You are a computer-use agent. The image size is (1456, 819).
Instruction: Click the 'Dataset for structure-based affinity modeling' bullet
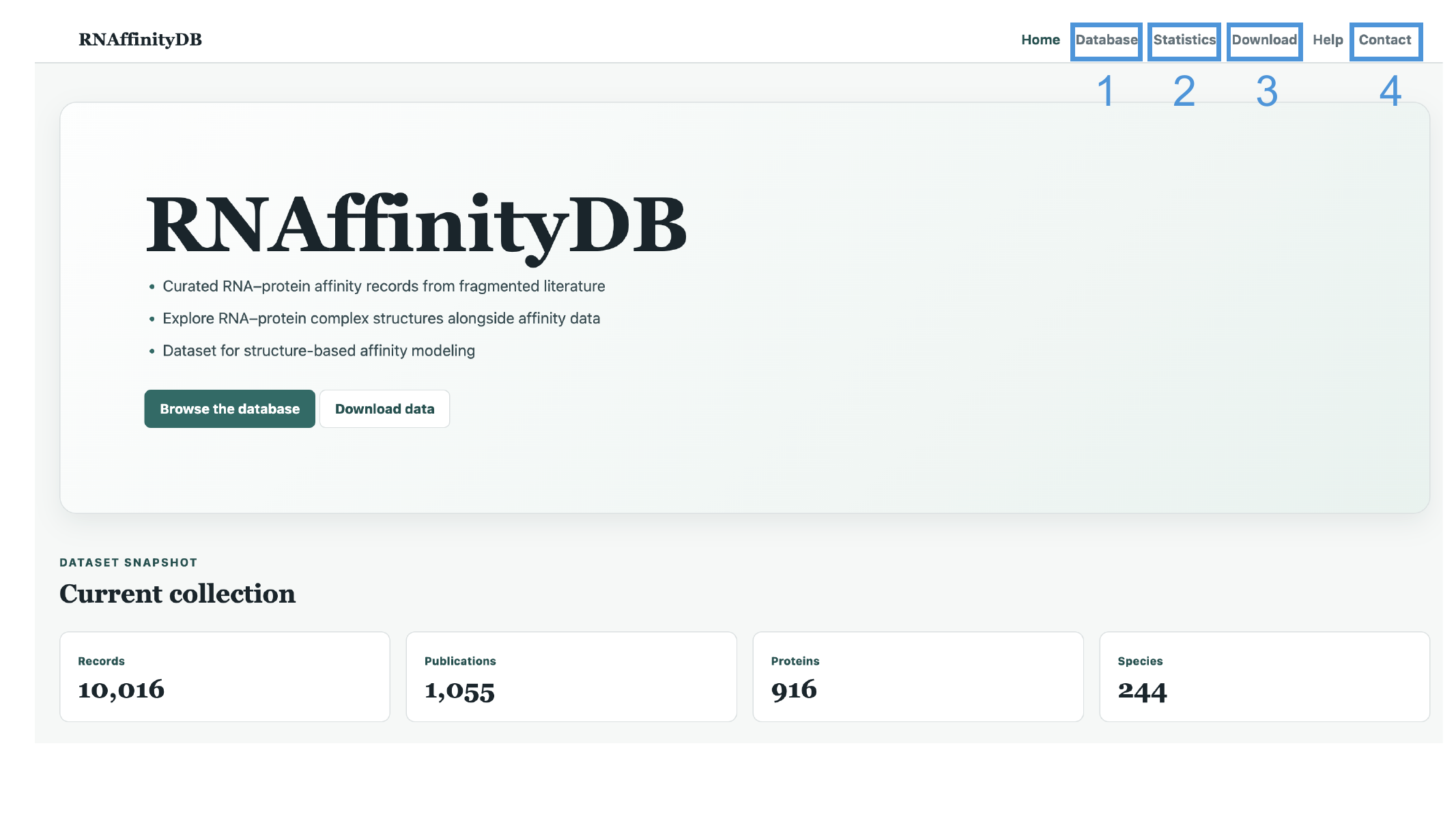319,350
